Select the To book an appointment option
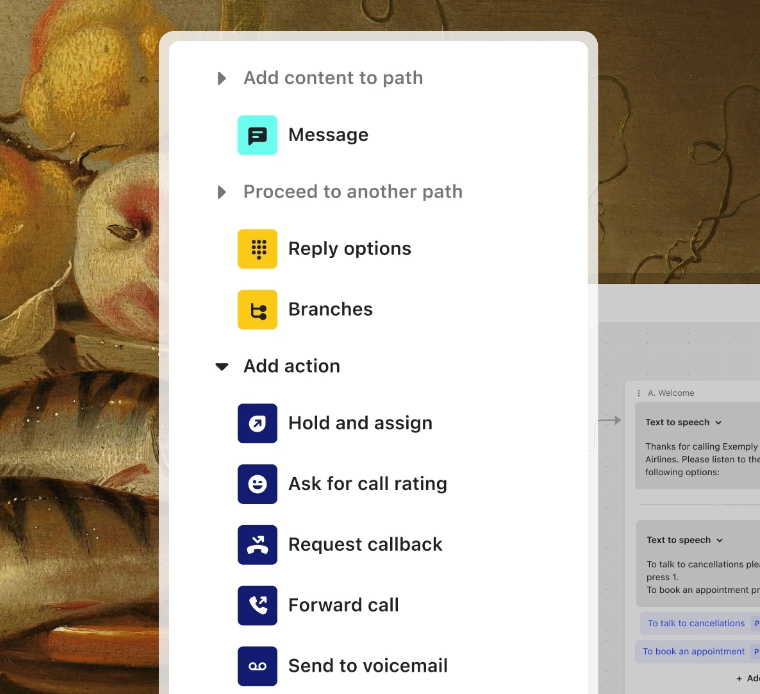Screen dimensions: 760x694 (693, 651)
